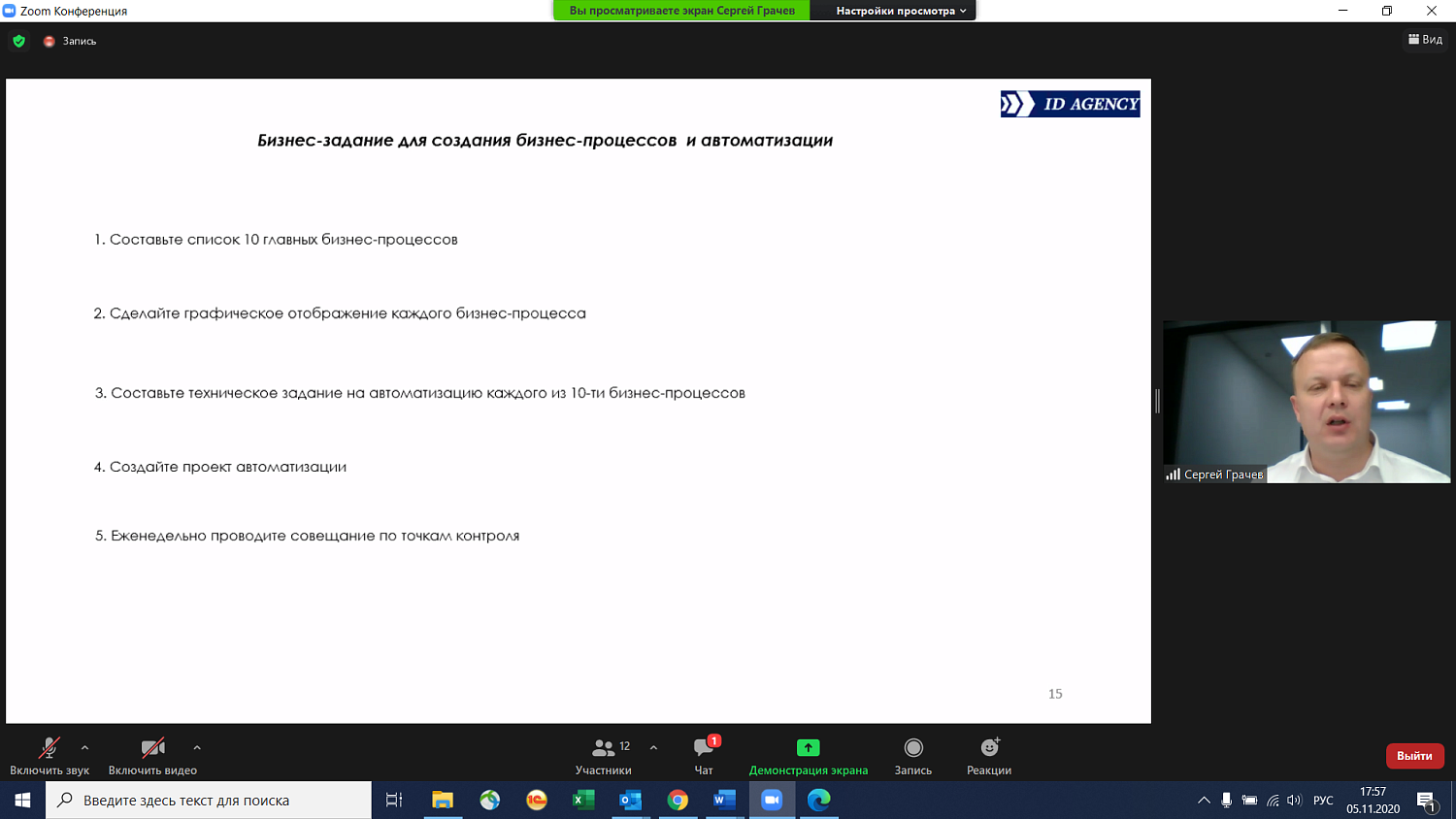Open the volume speaker tray icon

(x=1294, y=800)
